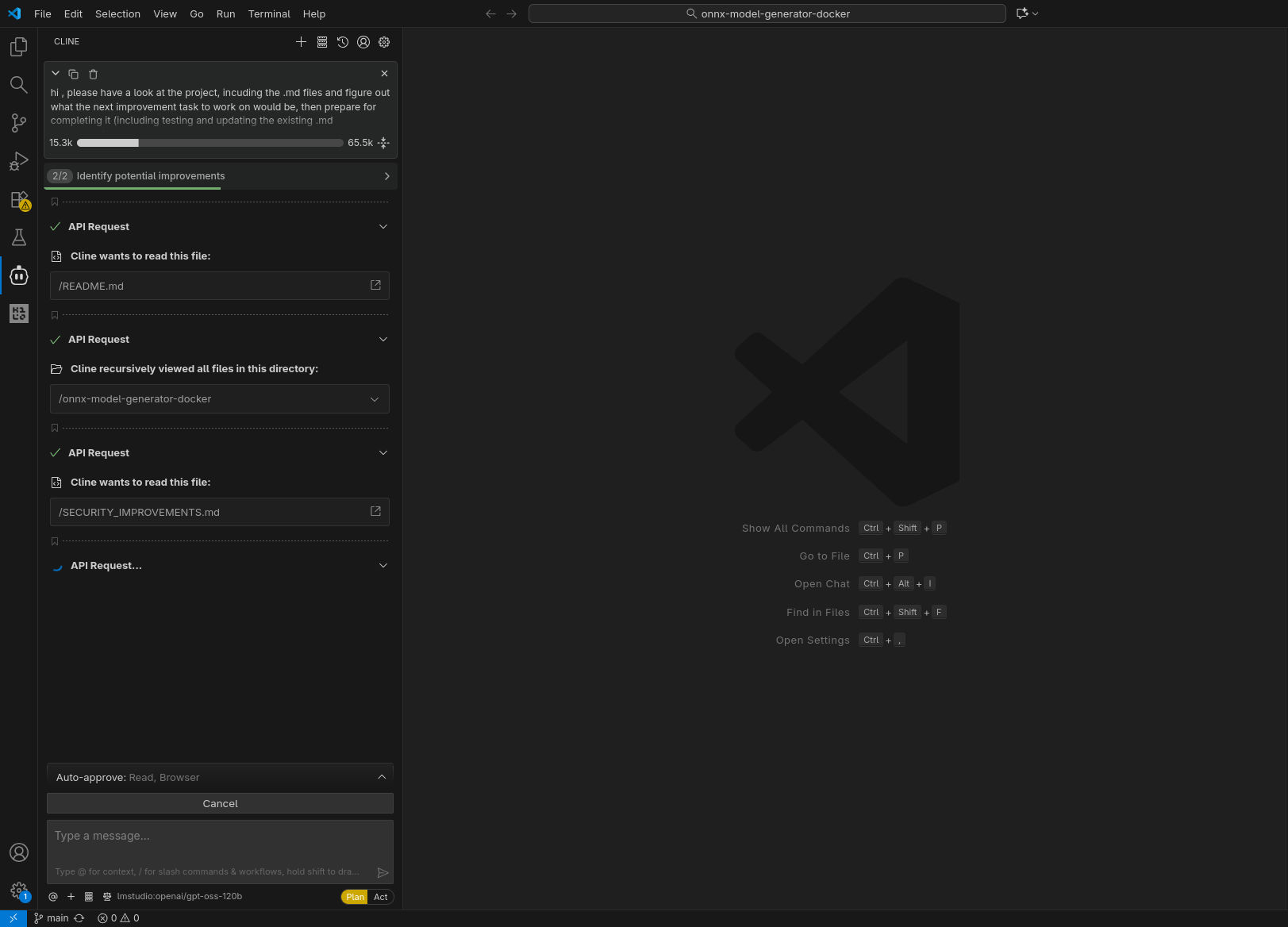Open the Selection menu
This screenshot has width=1288, height=927.
(x=117, y=13)
